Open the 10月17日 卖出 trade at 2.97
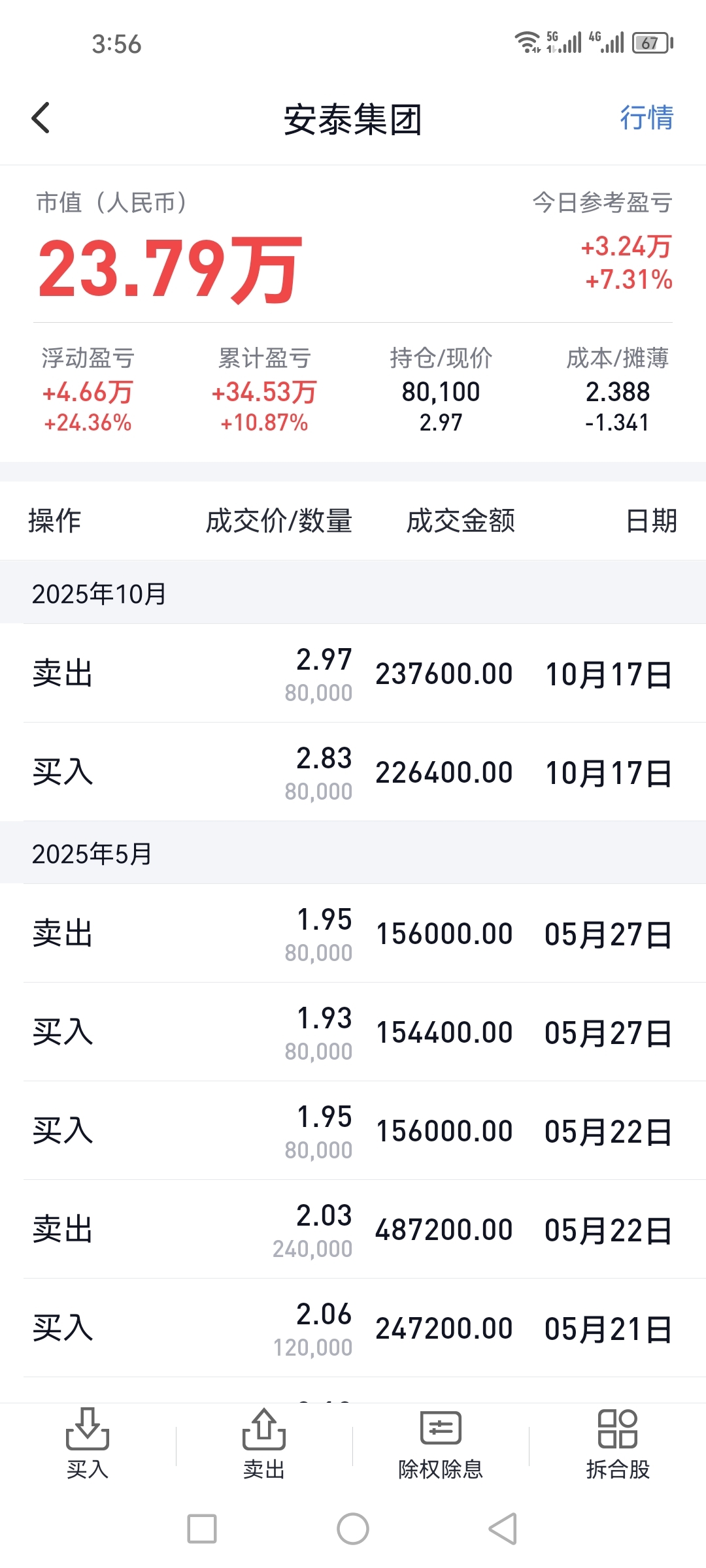 click(x=353, y=674)
